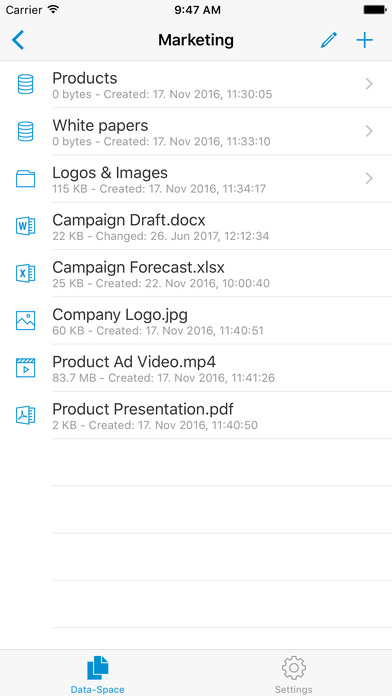Expand Products using its chevron
Image resolution: width=392 pixels, height=696 pixels.
click(369, 84)
